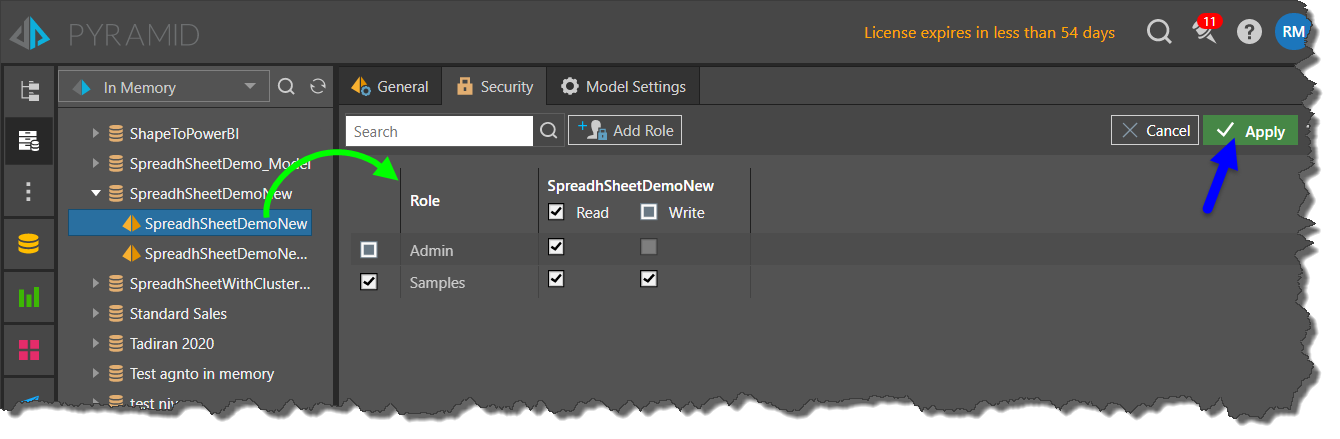Open the green bar chart sidebar icon
This screenshot has width=1340, height=439.
29,297
